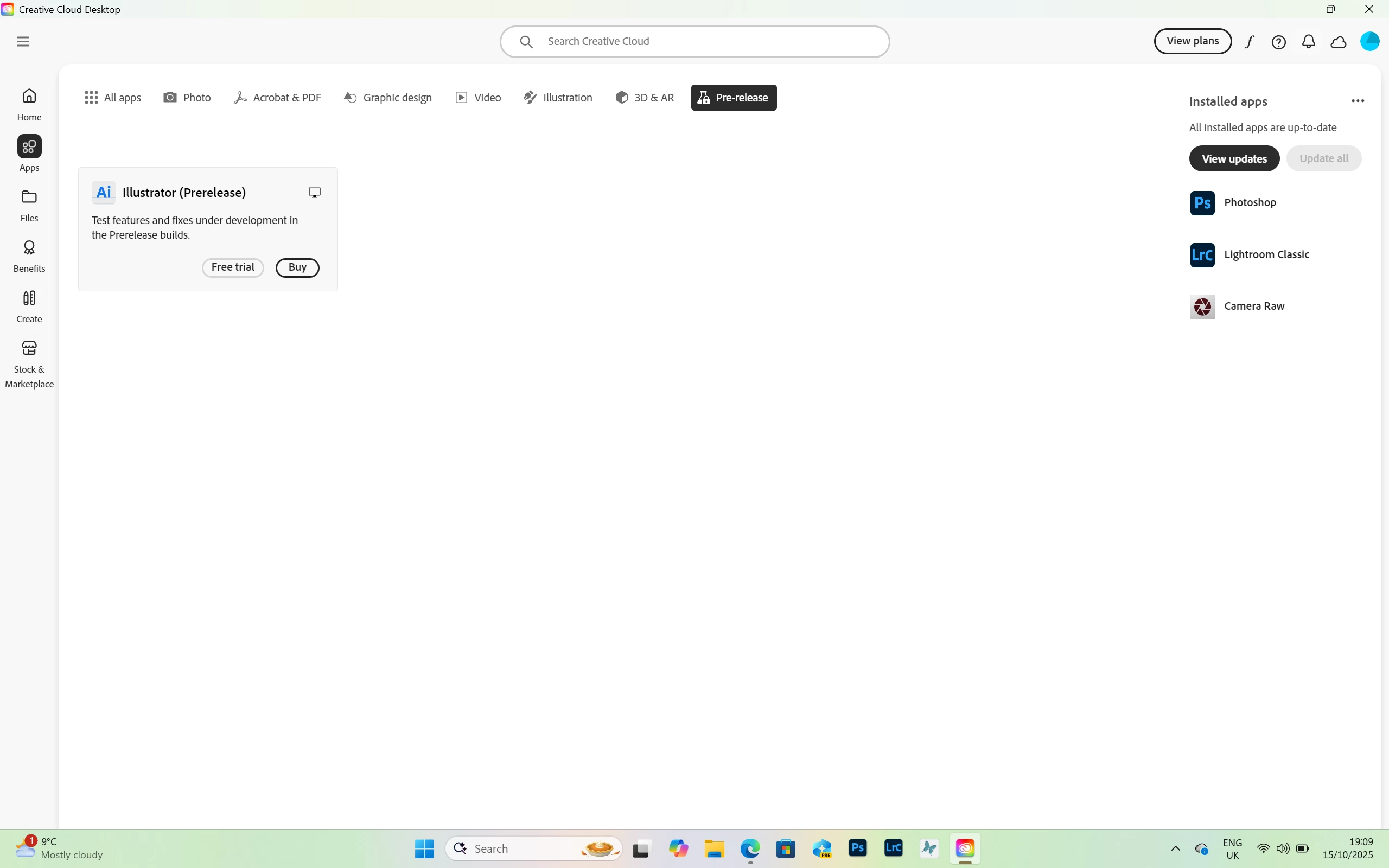Switch to the Graphic design tab
This screenshot has width=1389, height=868.
(x=388, y=98)
